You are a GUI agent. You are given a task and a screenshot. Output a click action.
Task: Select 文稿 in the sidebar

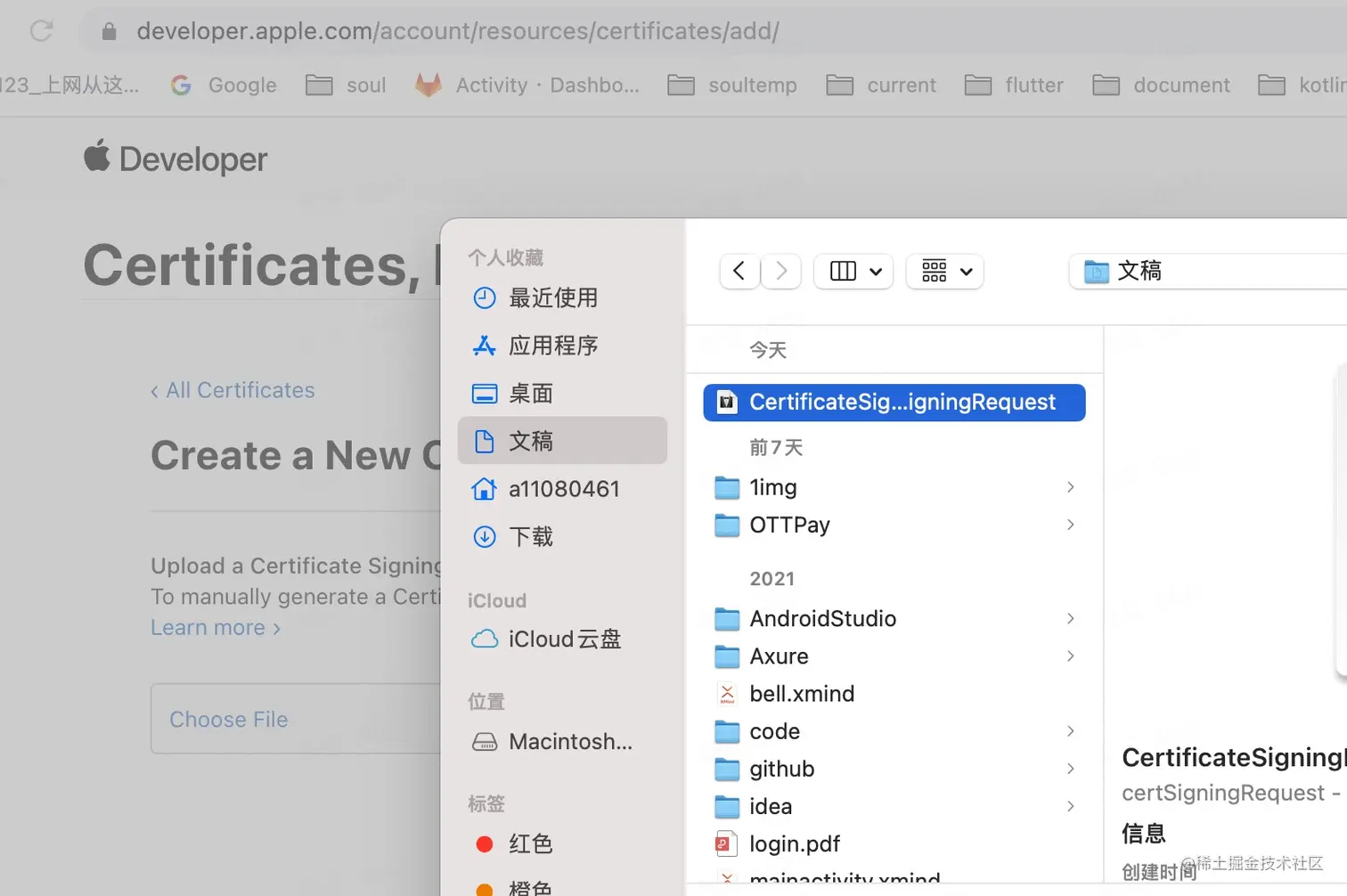tap(562, 441)
